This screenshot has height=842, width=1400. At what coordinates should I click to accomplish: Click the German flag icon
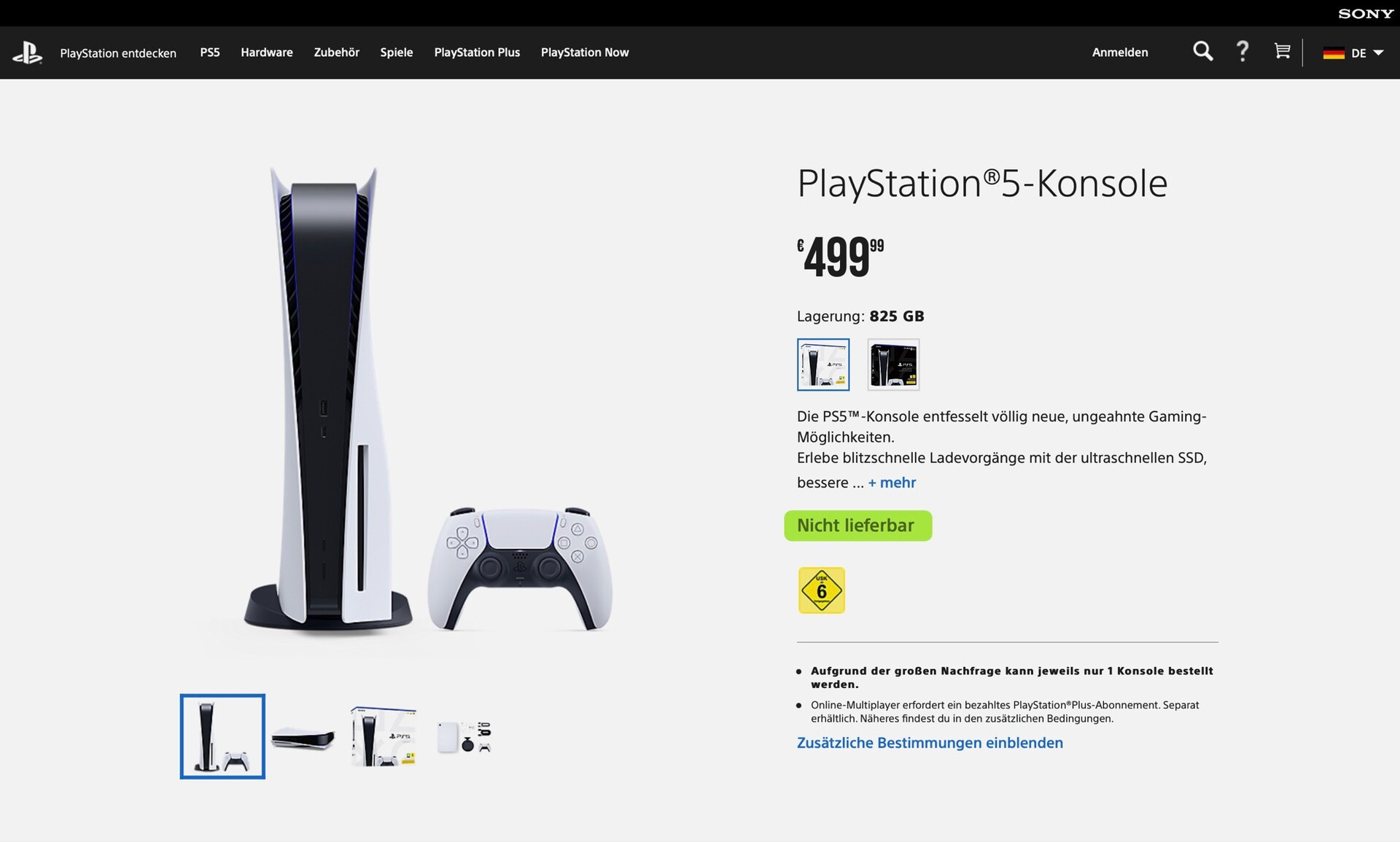pos(1334,53)
